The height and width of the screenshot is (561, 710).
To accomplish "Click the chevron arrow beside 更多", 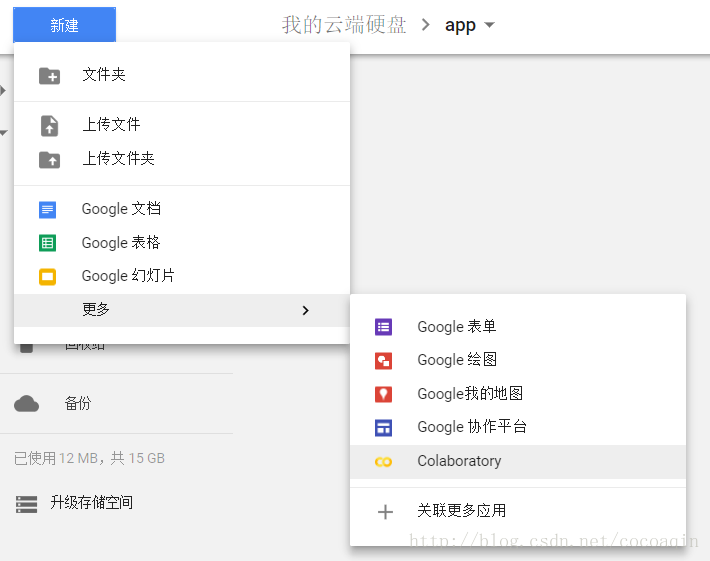I will pos(306,310).
